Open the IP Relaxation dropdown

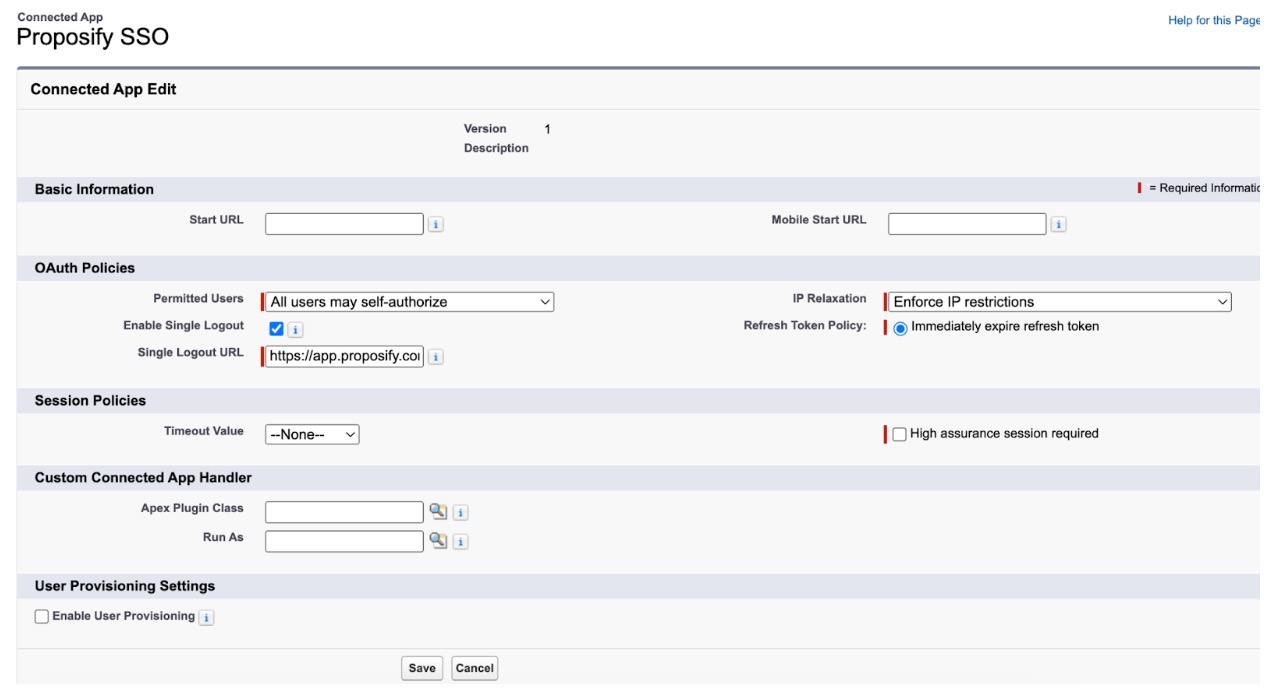point(1058,300)
